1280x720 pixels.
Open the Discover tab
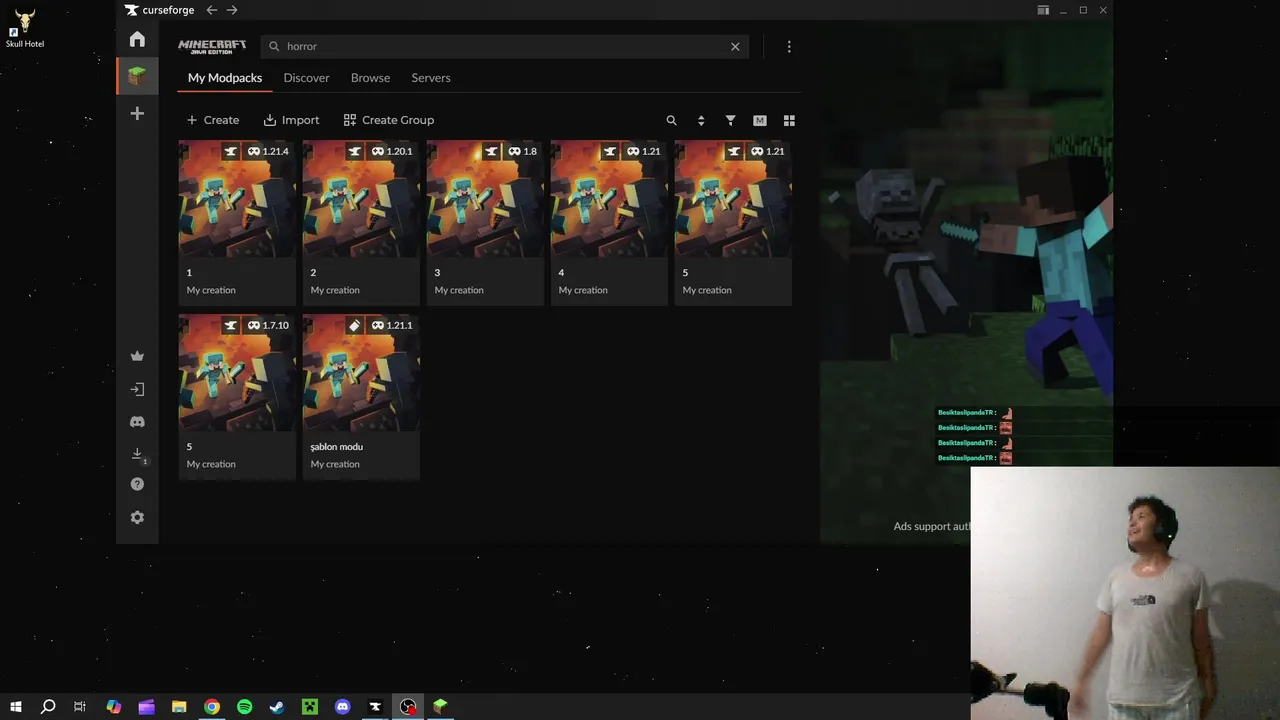coord(306,78)
